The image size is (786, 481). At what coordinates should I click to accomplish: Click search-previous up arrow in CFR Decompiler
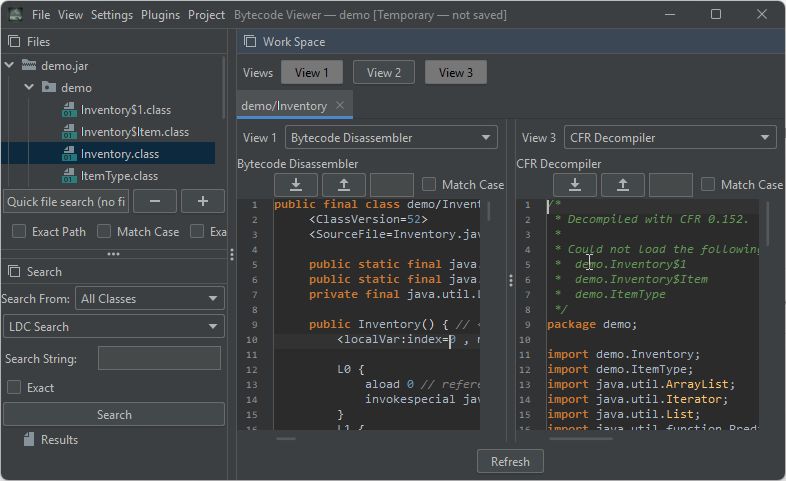click(623, 185)
